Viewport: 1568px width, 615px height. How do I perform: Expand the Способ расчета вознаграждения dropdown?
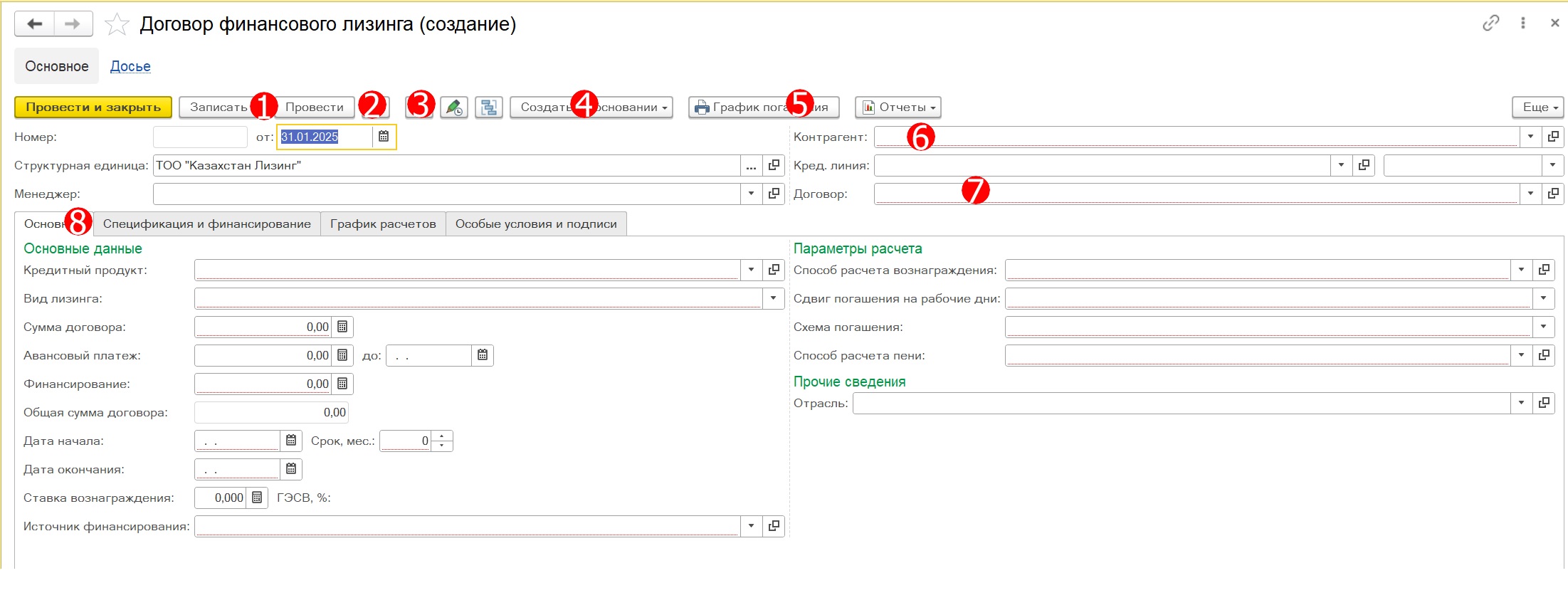(x=1521, y=270)
